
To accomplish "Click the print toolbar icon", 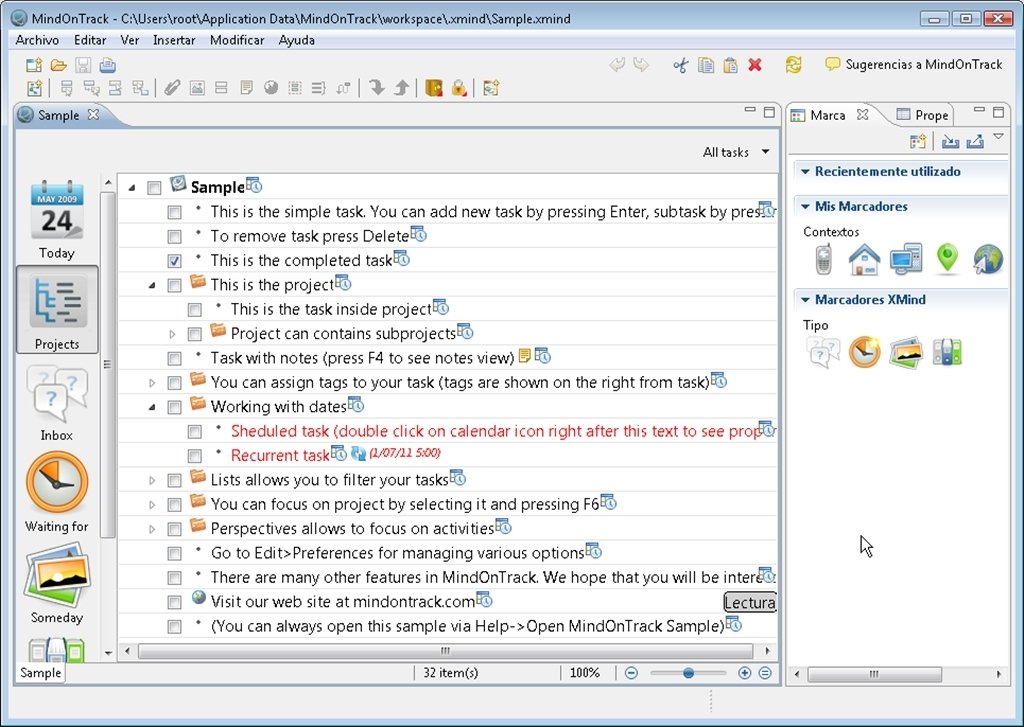I will pos(108,65).
